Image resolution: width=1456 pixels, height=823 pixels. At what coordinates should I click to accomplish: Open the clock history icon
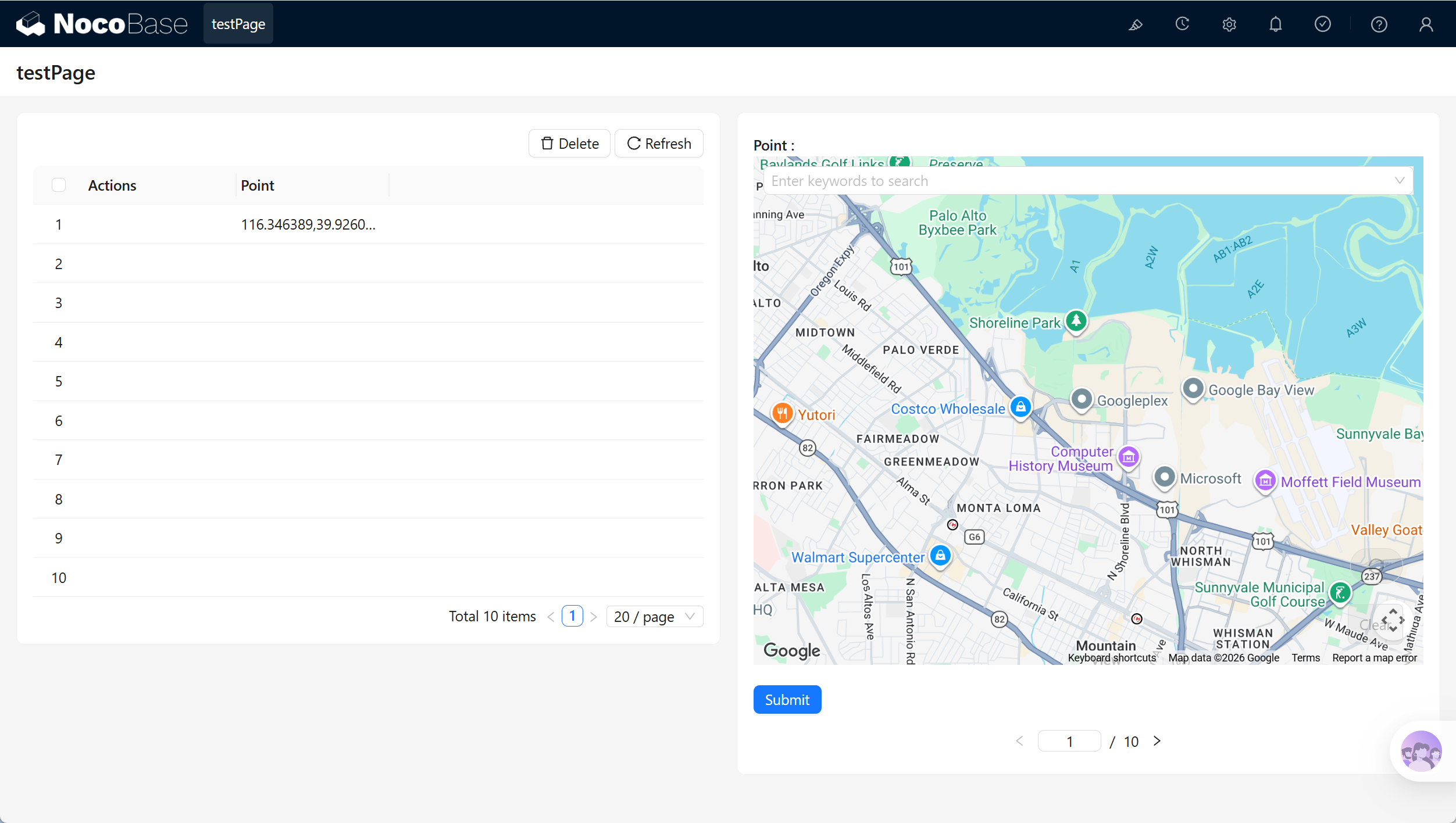1182,24
